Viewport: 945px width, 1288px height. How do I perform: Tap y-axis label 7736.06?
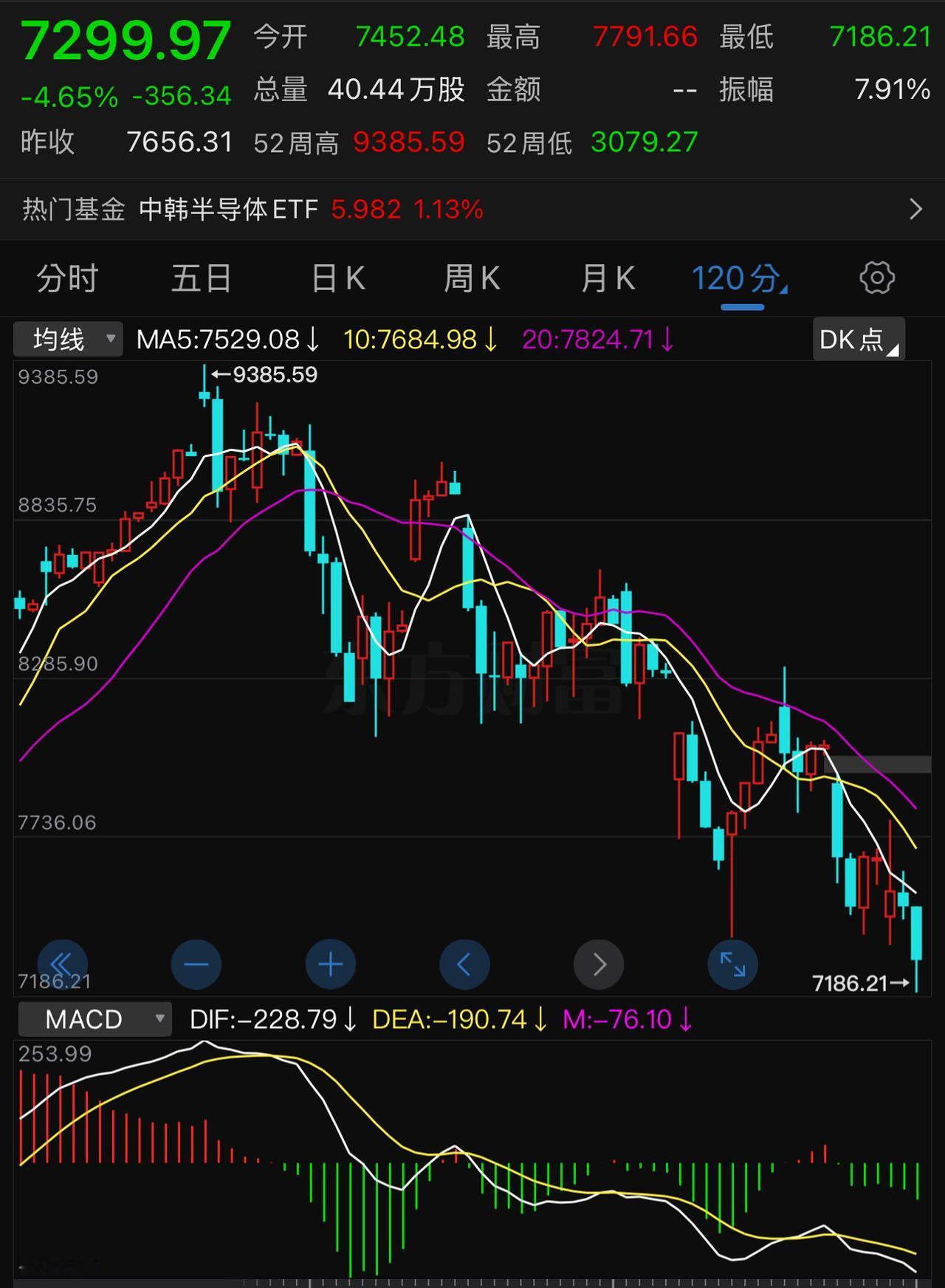58,822
